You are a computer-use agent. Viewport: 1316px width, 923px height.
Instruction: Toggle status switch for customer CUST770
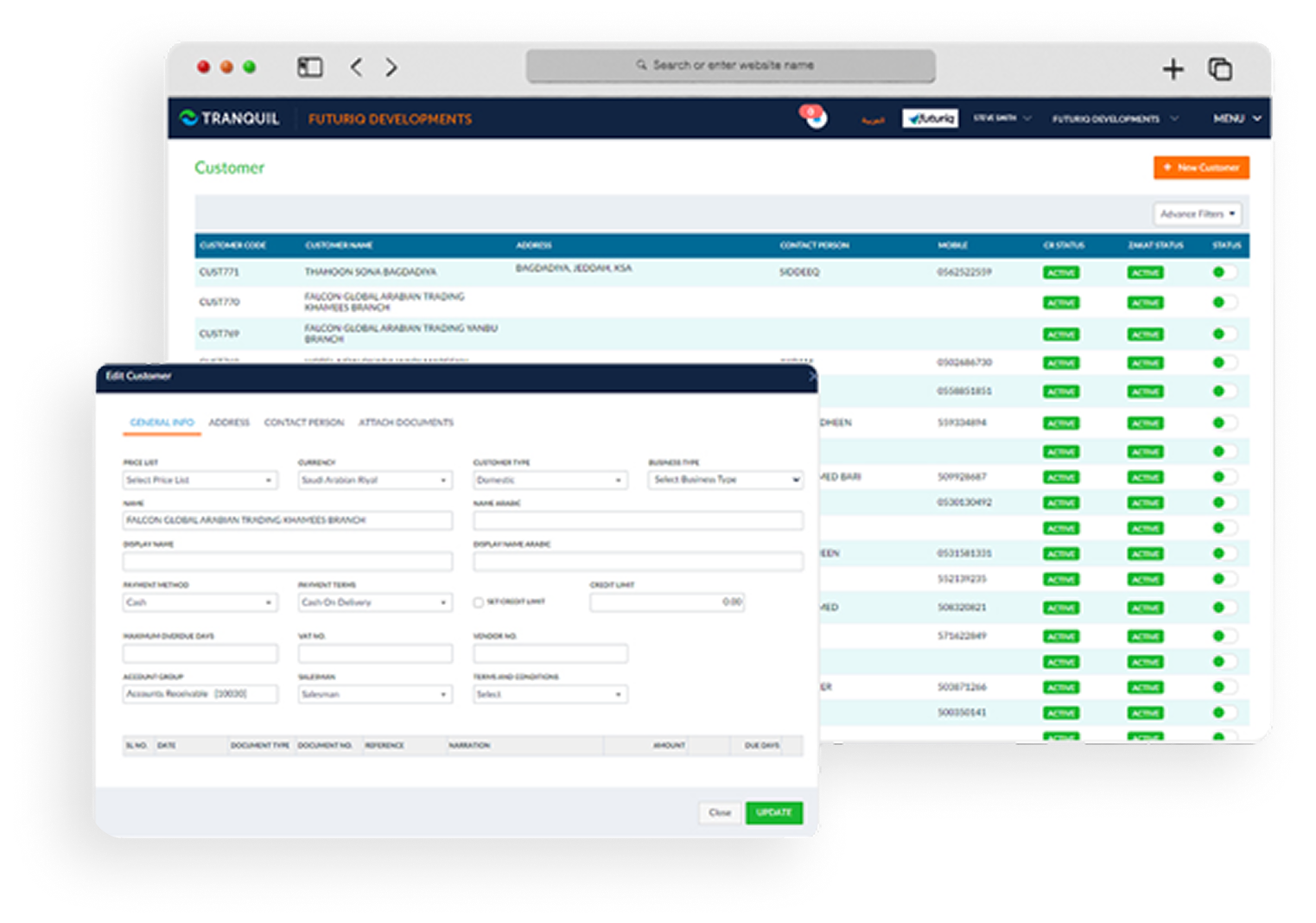pyautogui.click(x=1224, y=302)
